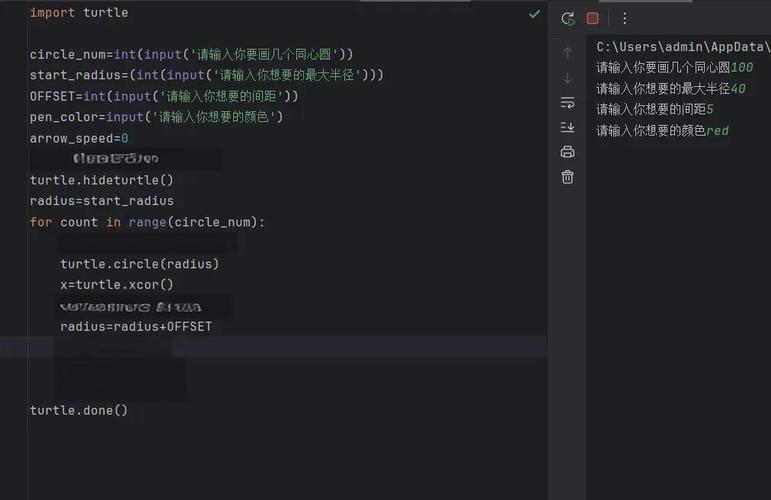Click console line with input 100
This screenshot has width=771, height=500.
pos(675,67)
